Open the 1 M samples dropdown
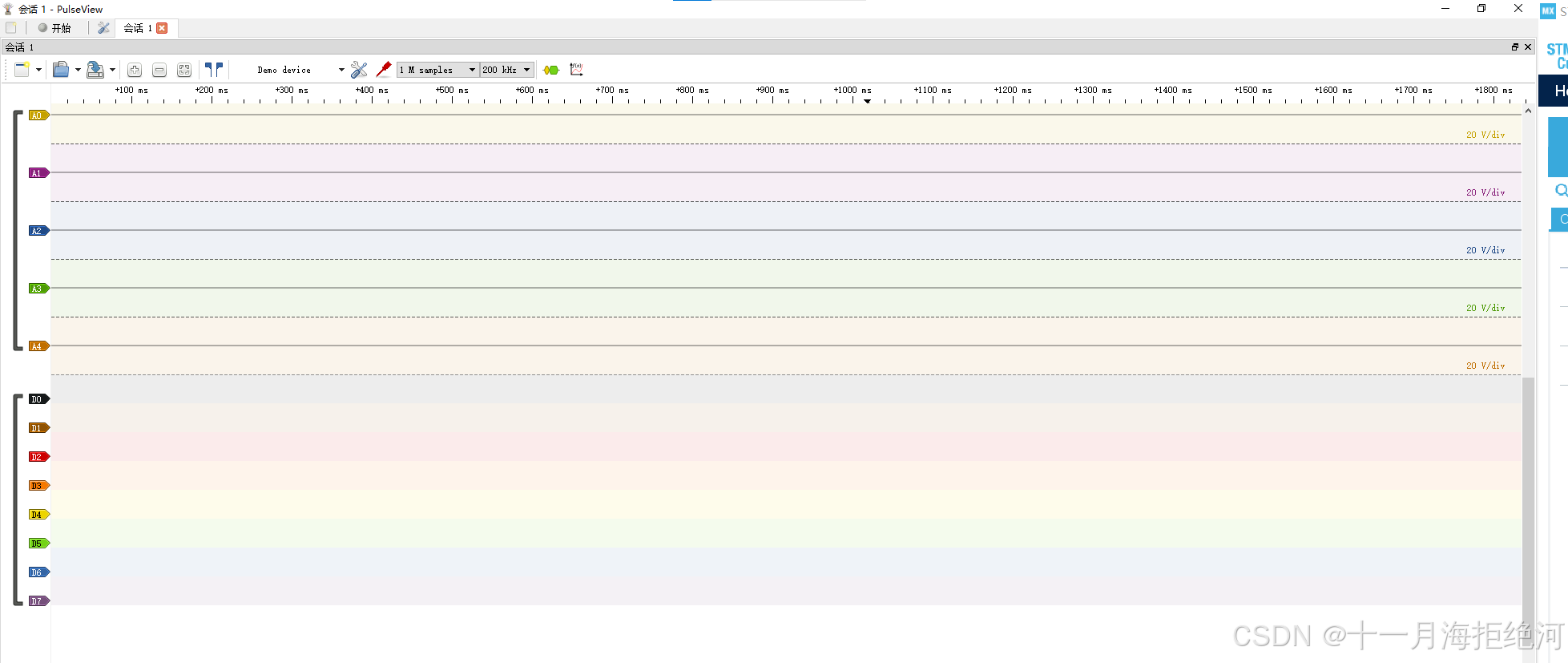 437,70
